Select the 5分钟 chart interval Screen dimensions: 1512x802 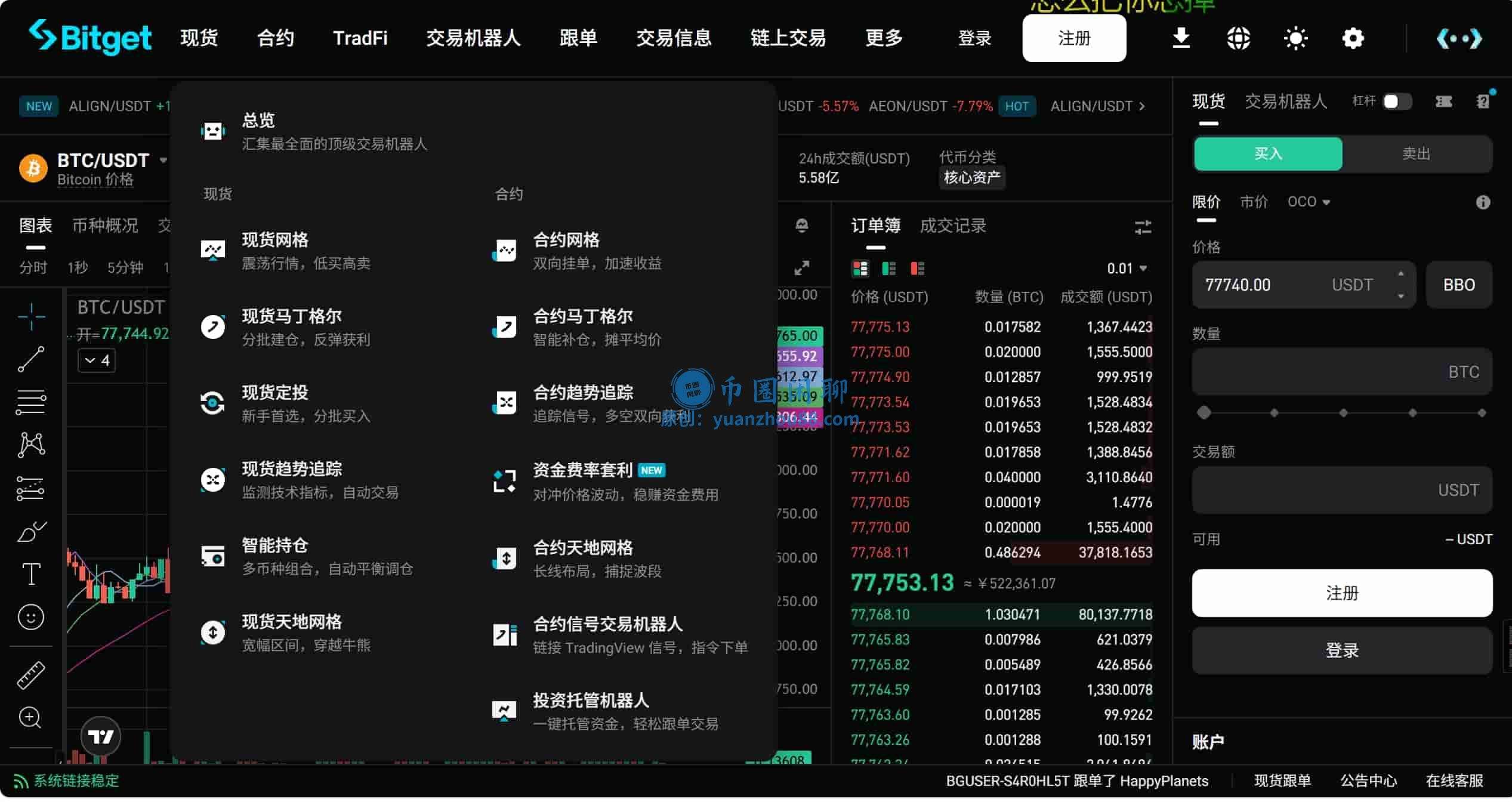pyautogui.click(x=125, y=267)
